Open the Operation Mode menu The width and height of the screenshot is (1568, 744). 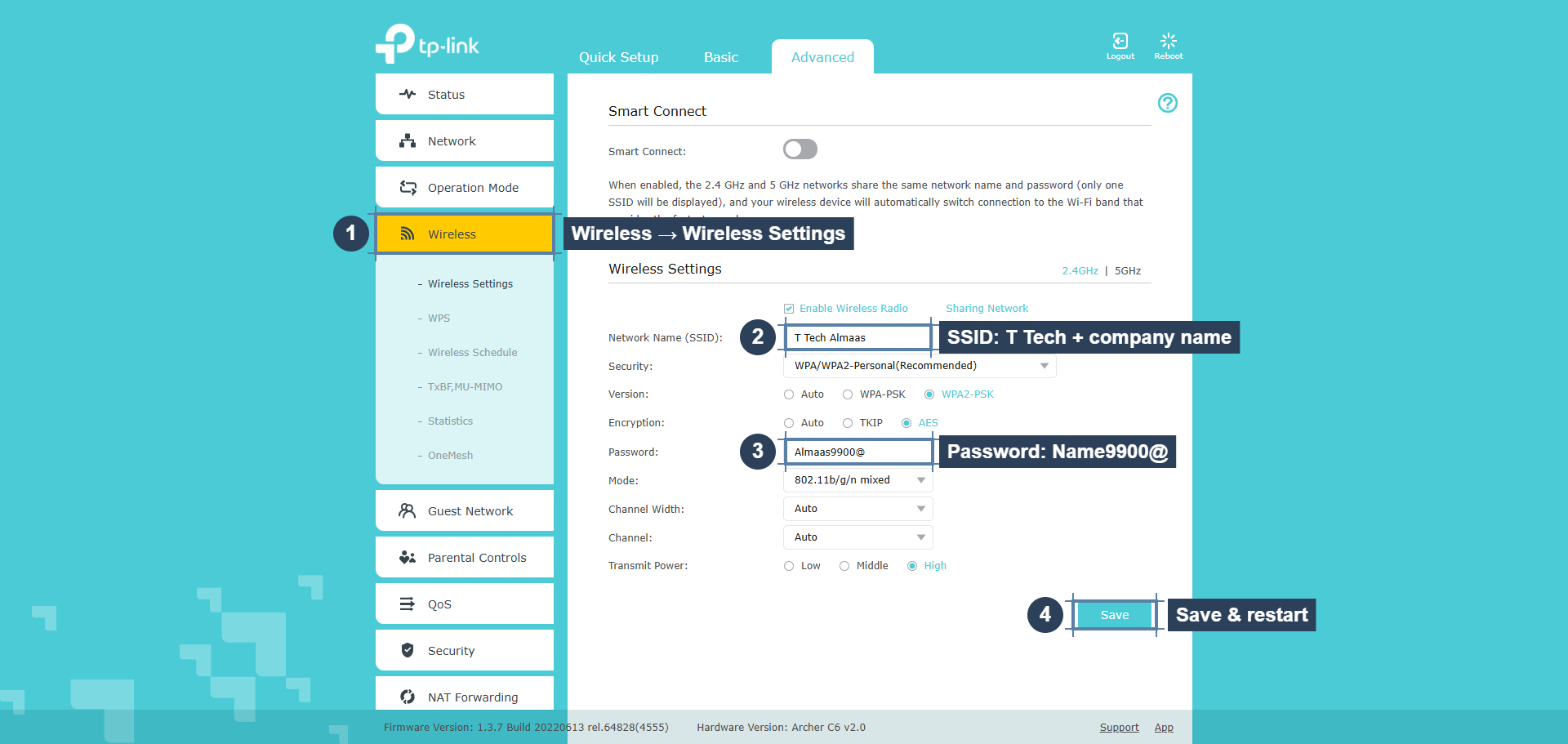(x=465, y=187)
